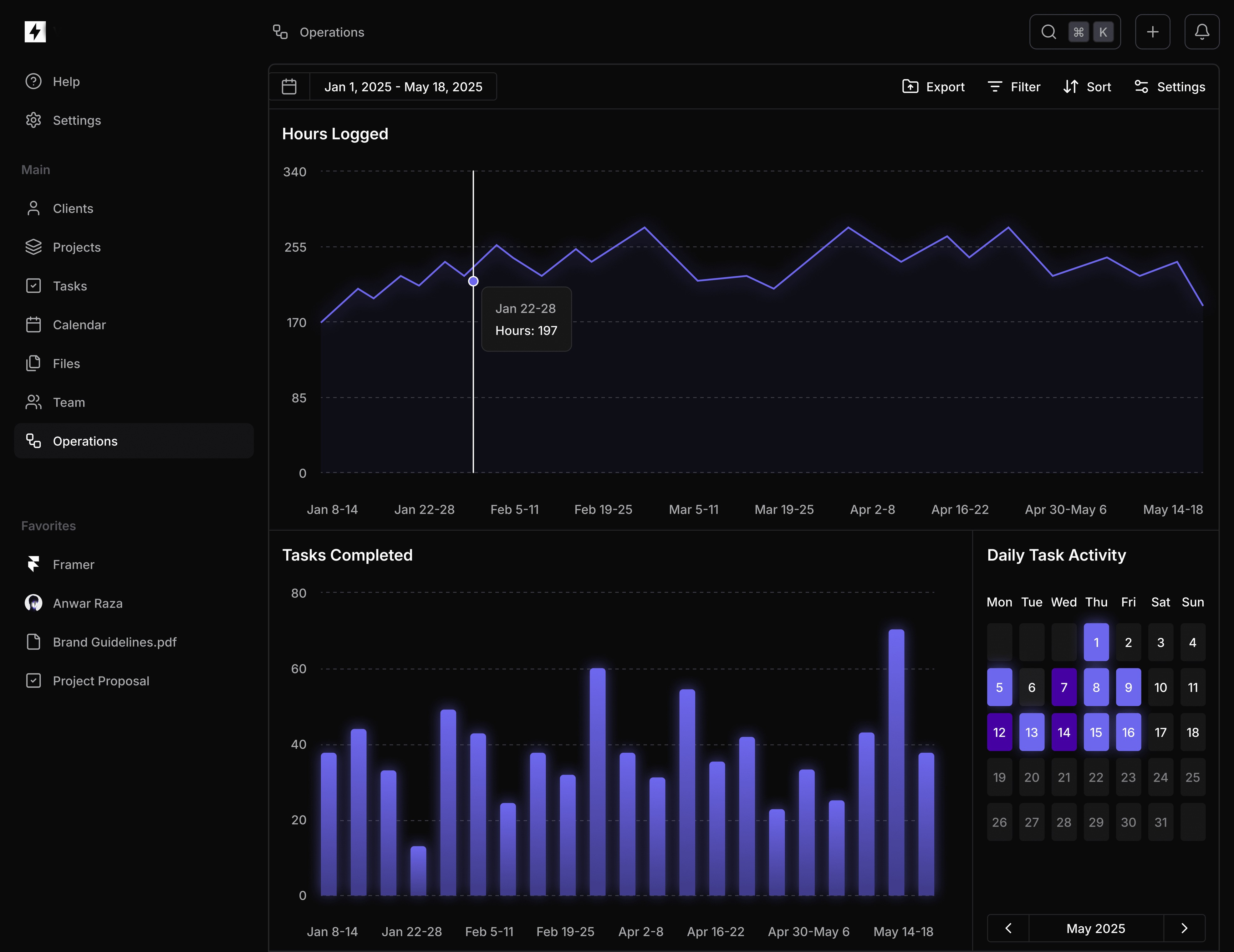The height and width of the screenshot is (952, 1234).
Task: Click the Export icon
Action: click(910, 86)
